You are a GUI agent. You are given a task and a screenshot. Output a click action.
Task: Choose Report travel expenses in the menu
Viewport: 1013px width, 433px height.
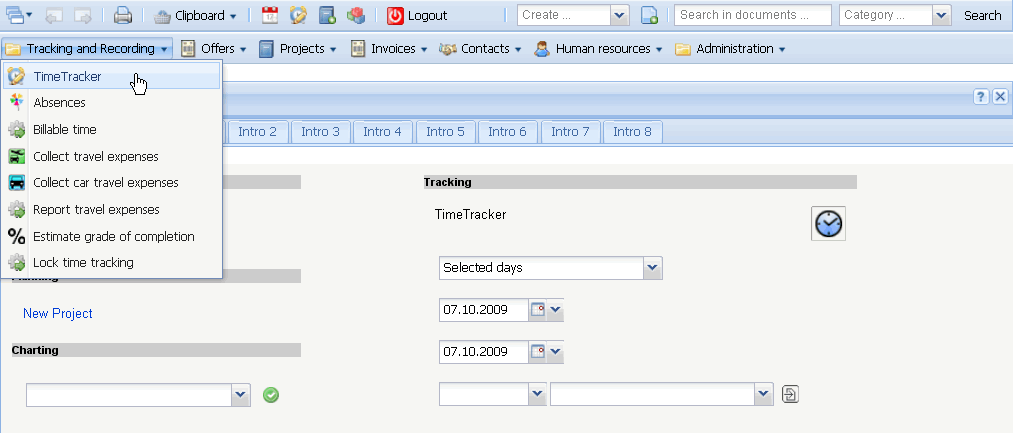click(112, 209)
